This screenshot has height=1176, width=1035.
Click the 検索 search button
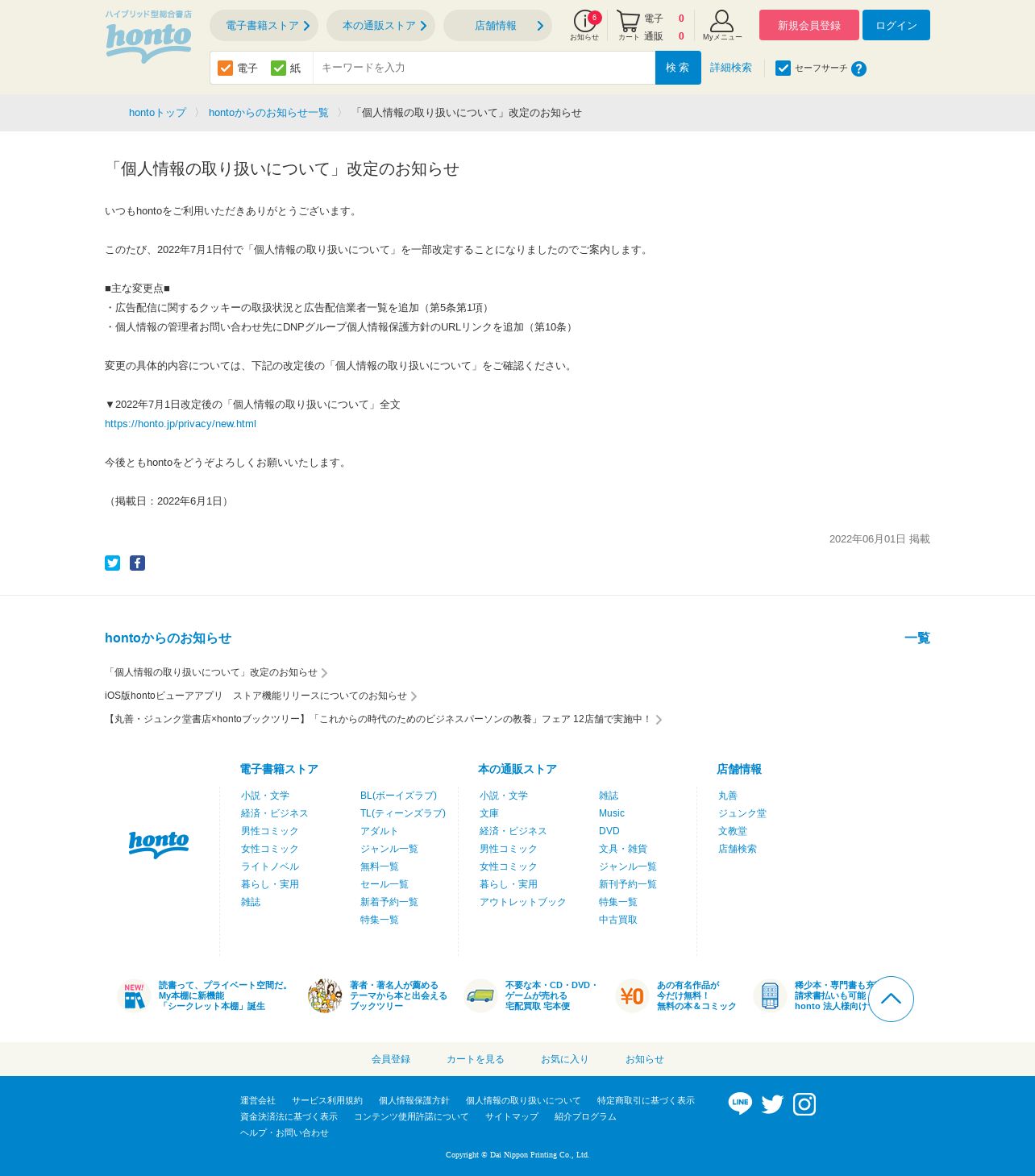[x=678, y=68]
